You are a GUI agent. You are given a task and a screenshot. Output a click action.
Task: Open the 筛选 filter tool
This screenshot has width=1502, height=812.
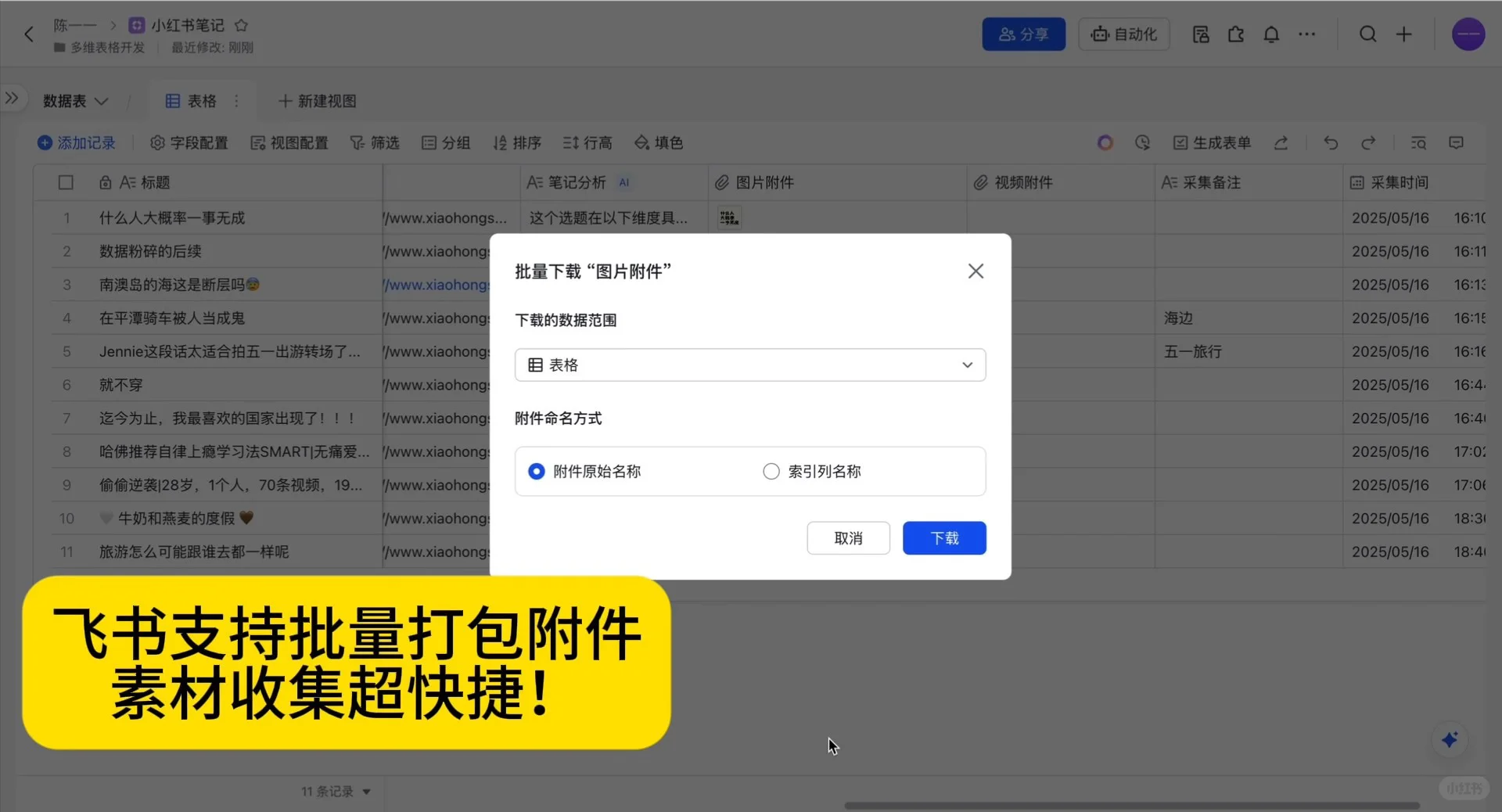click(375, 143)
